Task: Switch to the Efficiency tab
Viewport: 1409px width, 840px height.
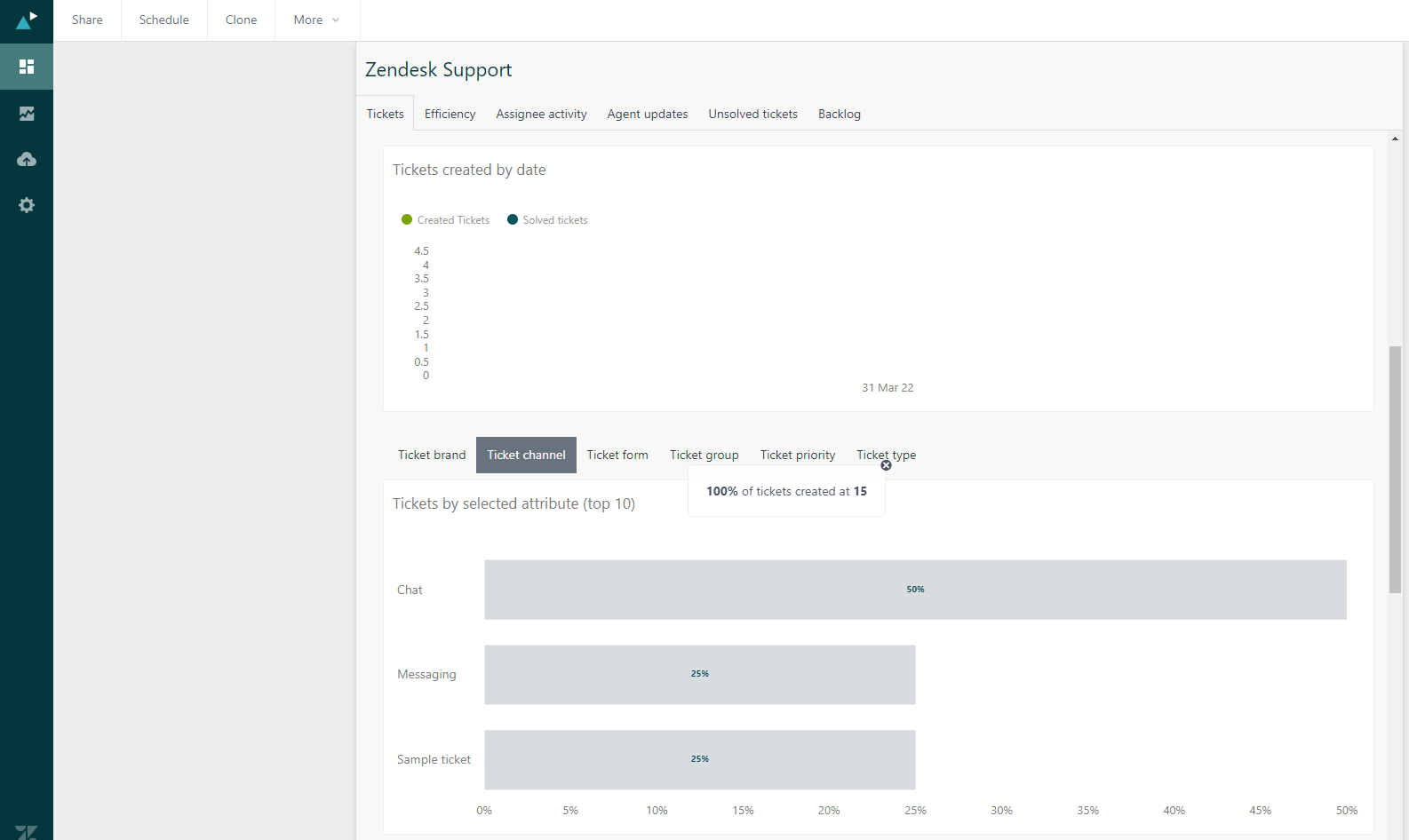Action: click(x=450, y=114)
